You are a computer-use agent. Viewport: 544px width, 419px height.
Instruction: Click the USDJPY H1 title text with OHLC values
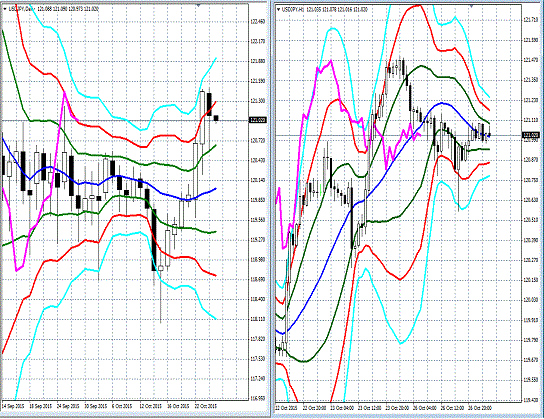click(x=326, y=9)
